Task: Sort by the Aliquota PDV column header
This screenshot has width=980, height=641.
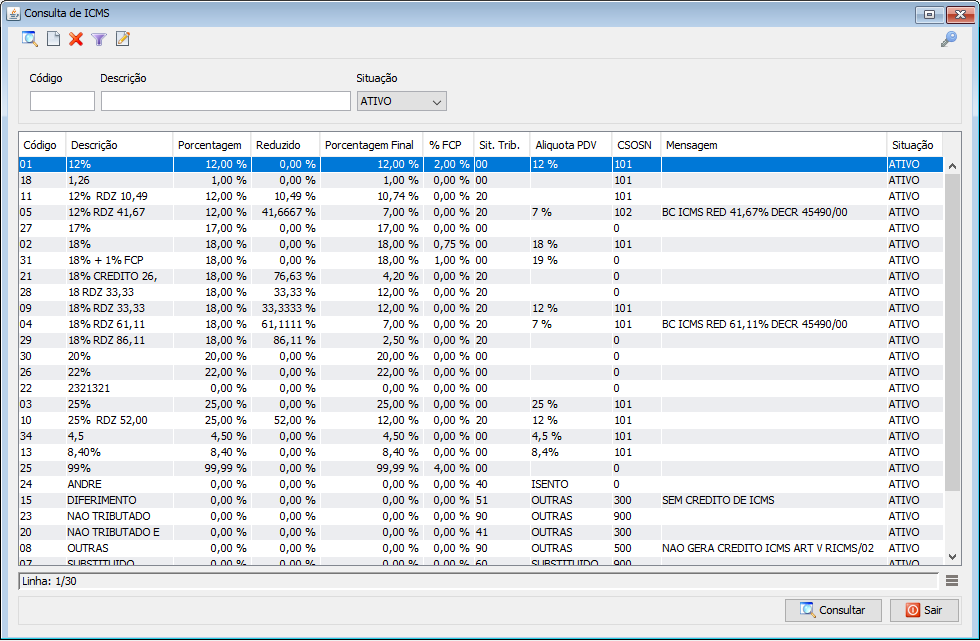Action: tap(571, 145)
